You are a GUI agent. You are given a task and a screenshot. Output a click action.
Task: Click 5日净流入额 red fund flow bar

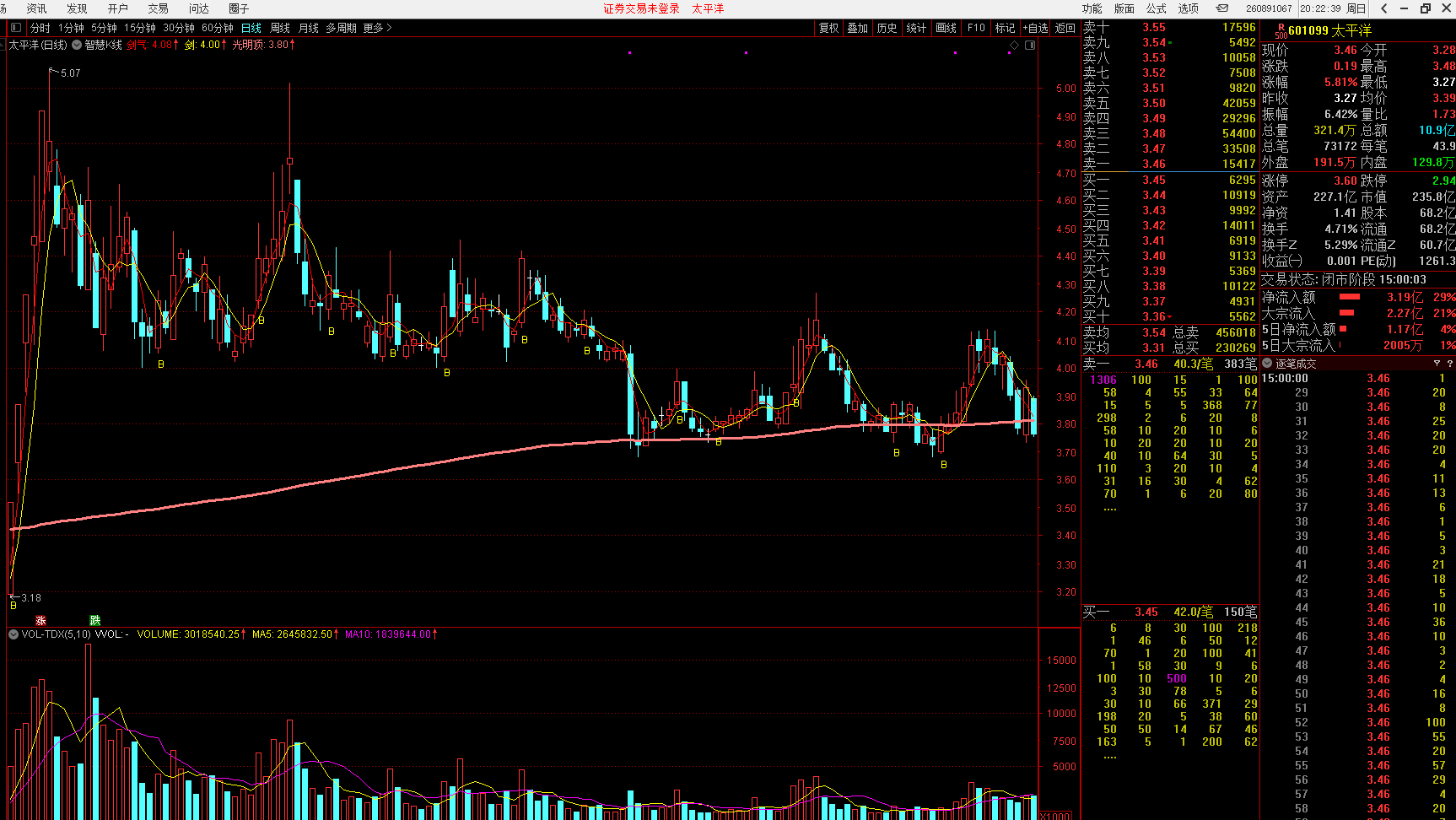click(1343, 329)
